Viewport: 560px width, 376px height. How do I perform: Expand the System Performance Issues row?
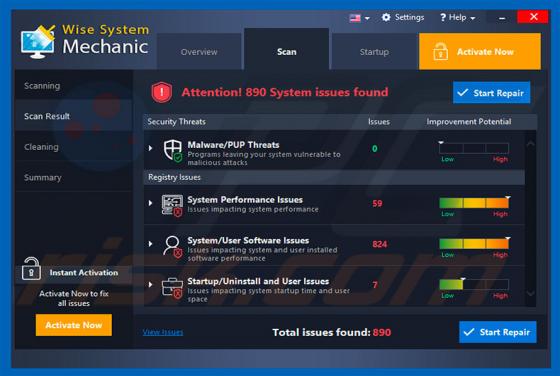(150, 203)
